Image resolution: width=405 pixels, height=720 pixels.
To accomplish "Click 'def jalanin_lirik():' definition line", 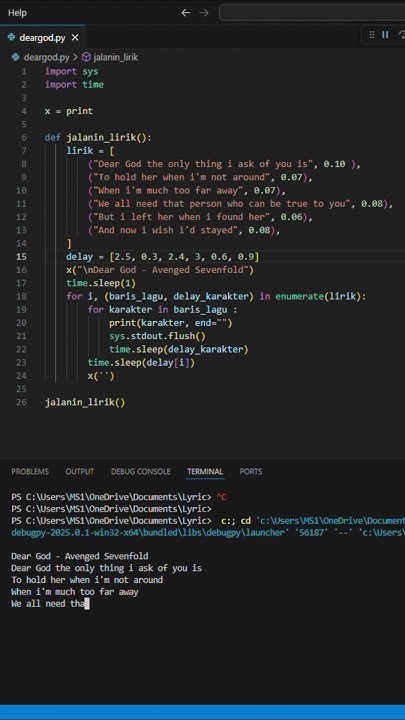I will [98, 138].
